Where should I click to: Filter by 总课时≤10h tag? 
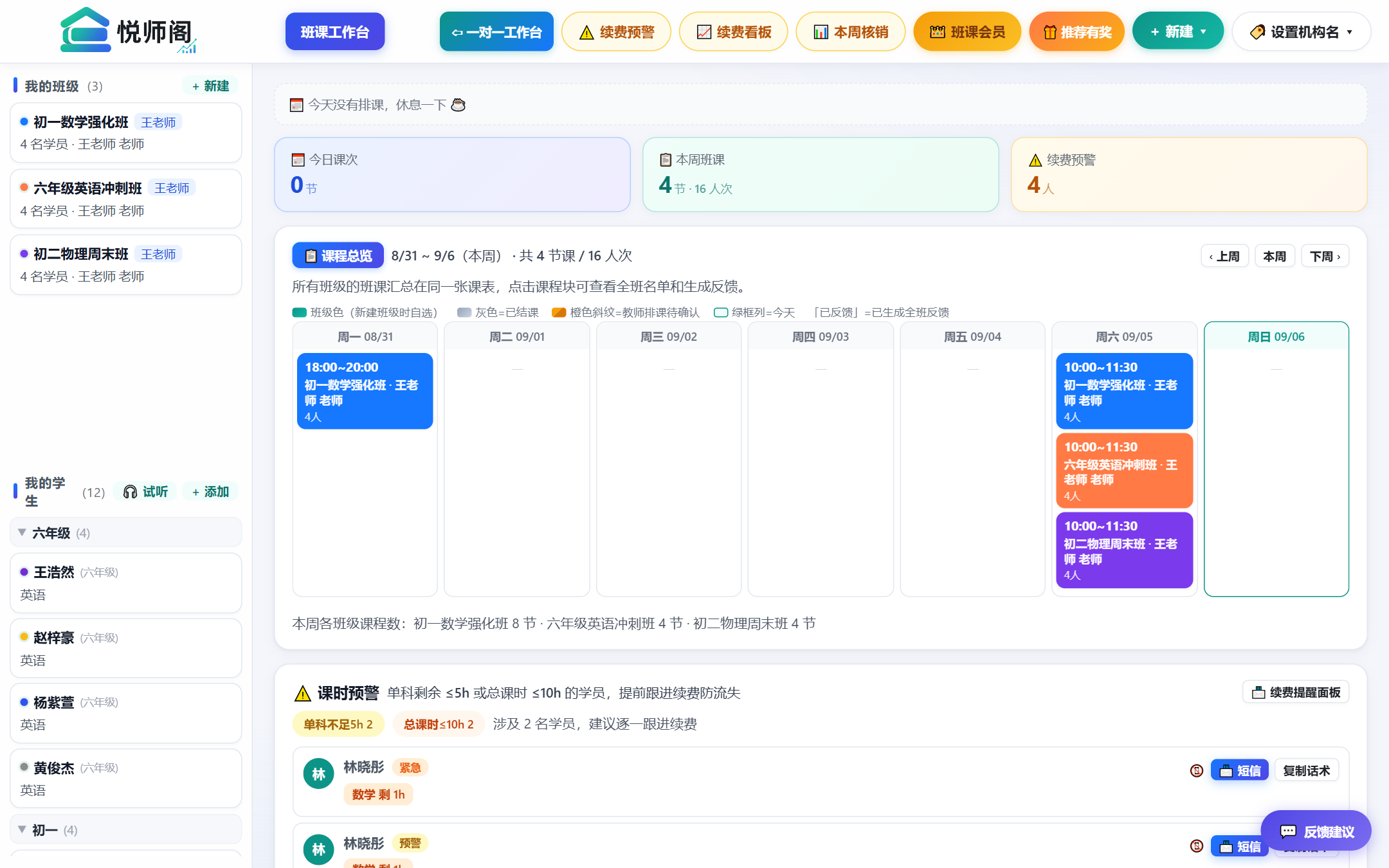pyautogui.click(x=439, y=724)
